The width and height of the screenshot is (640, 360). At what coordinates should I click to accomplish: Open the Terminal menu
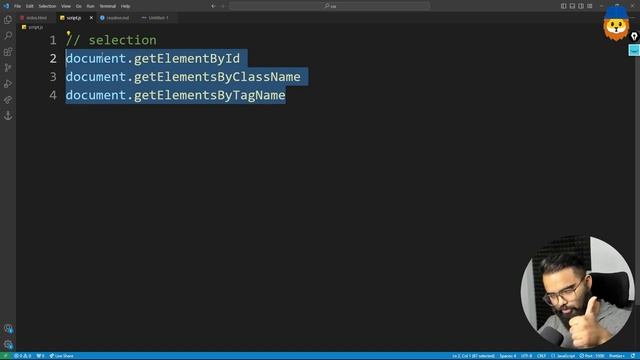click(107, 6)
